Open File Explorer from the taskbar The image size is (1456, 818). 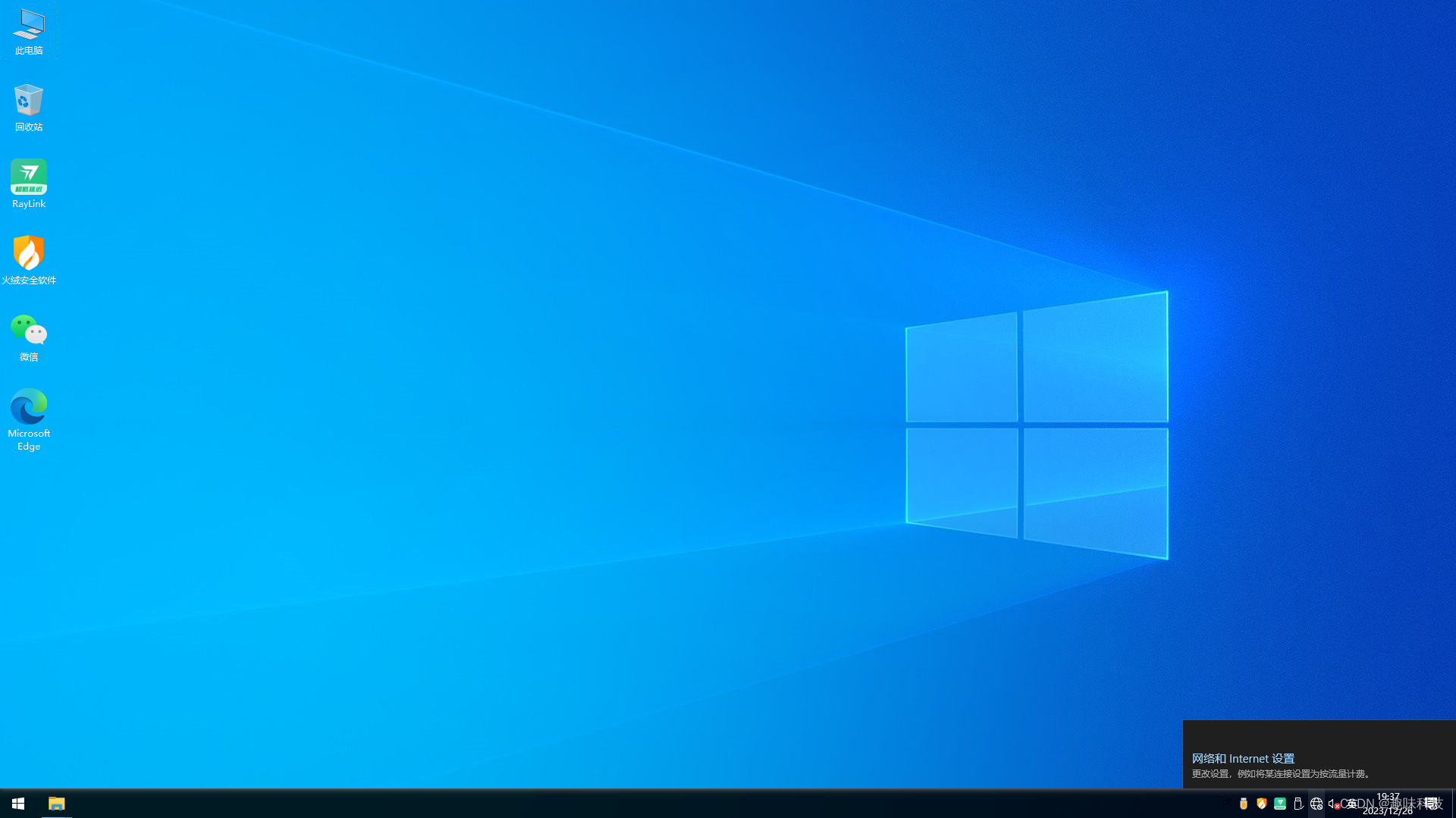57,804
